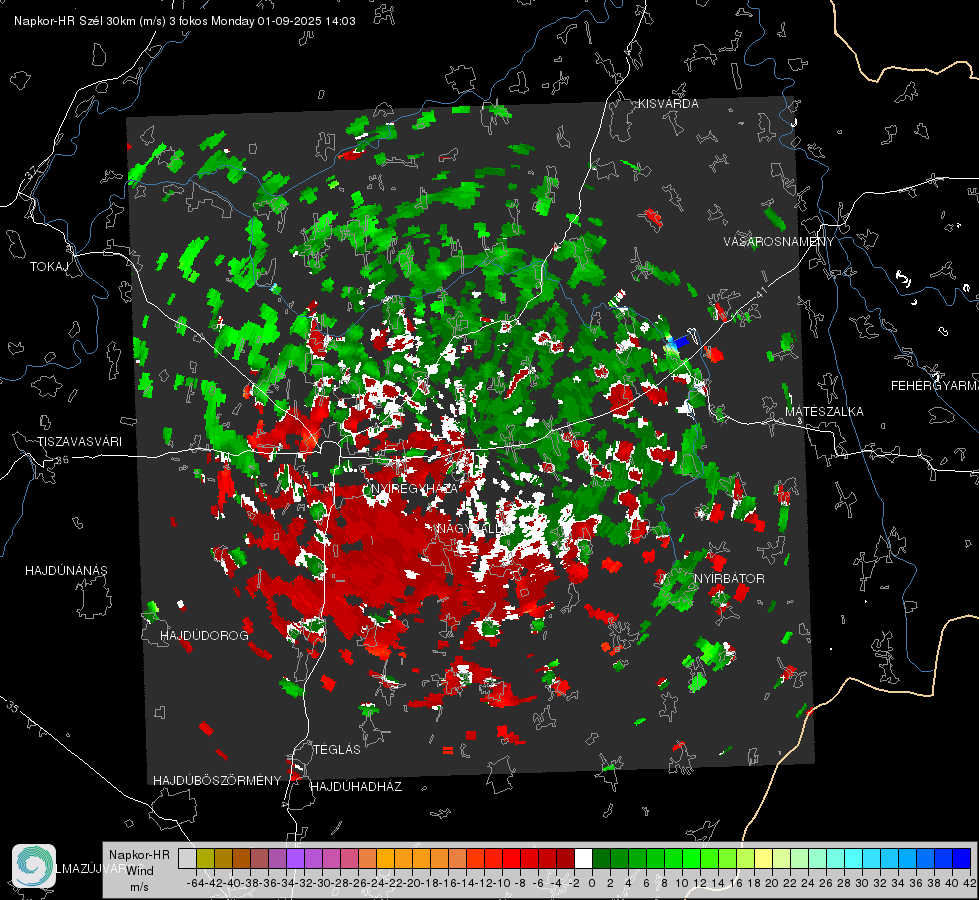979x900 pixels.
Task: Click the radar title text with date 01-09-2025 14:03
Action: [x=185, y=21]
